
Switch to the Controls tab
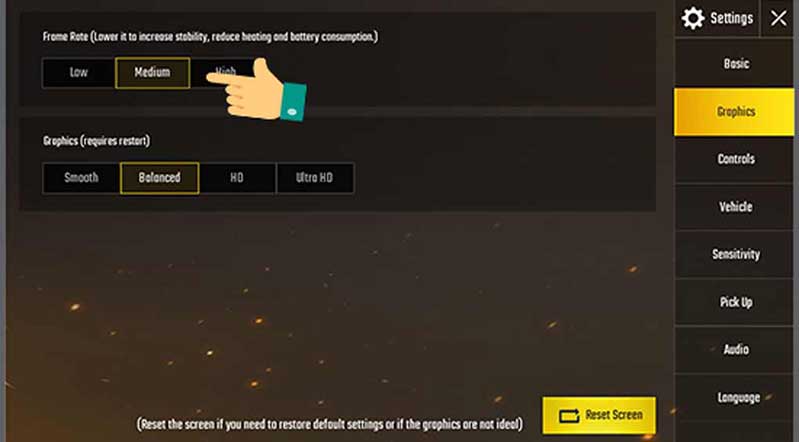[734, 159]
